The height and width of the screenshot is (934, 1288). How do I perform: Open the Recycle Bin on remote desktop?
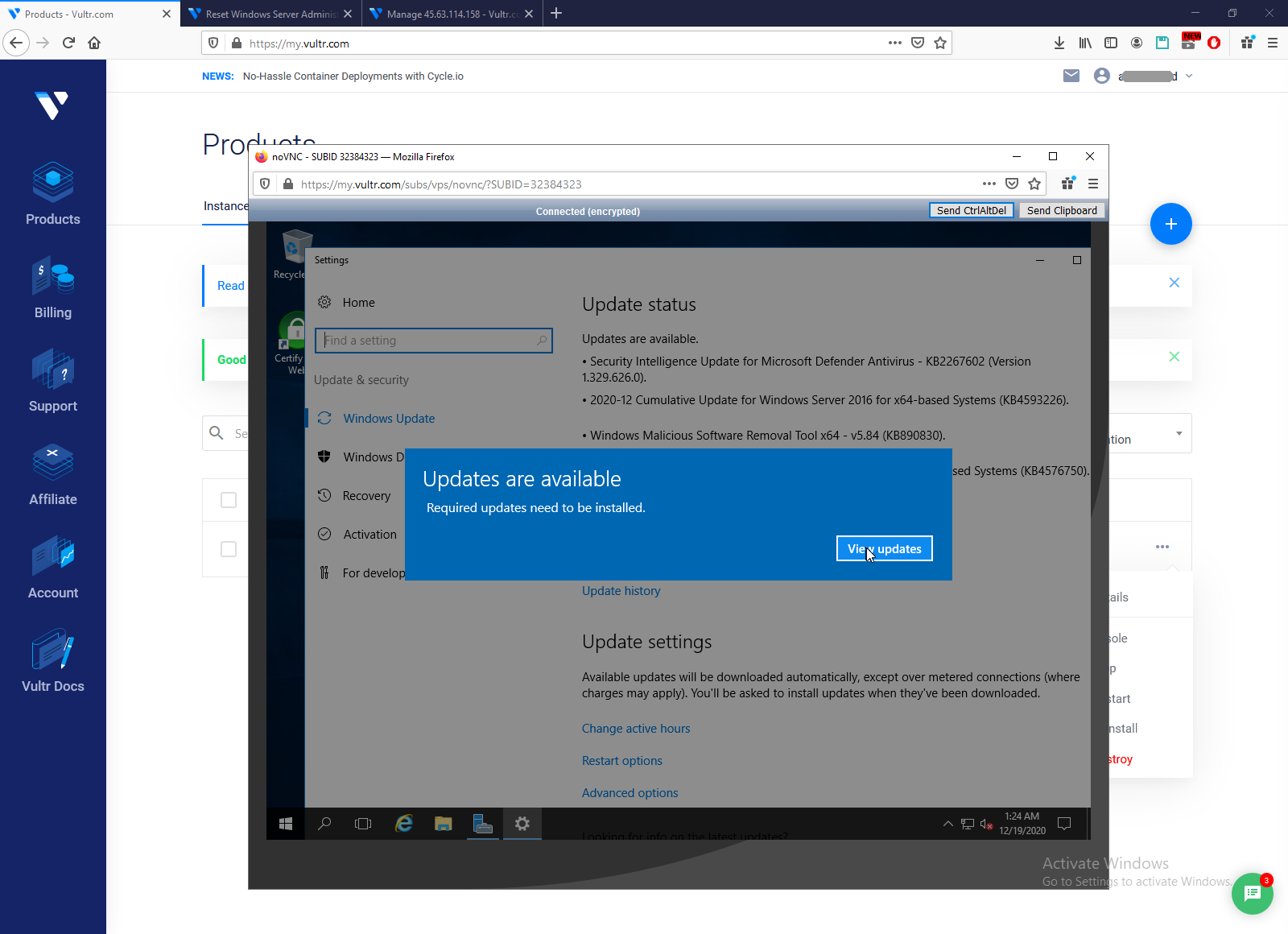295,254
